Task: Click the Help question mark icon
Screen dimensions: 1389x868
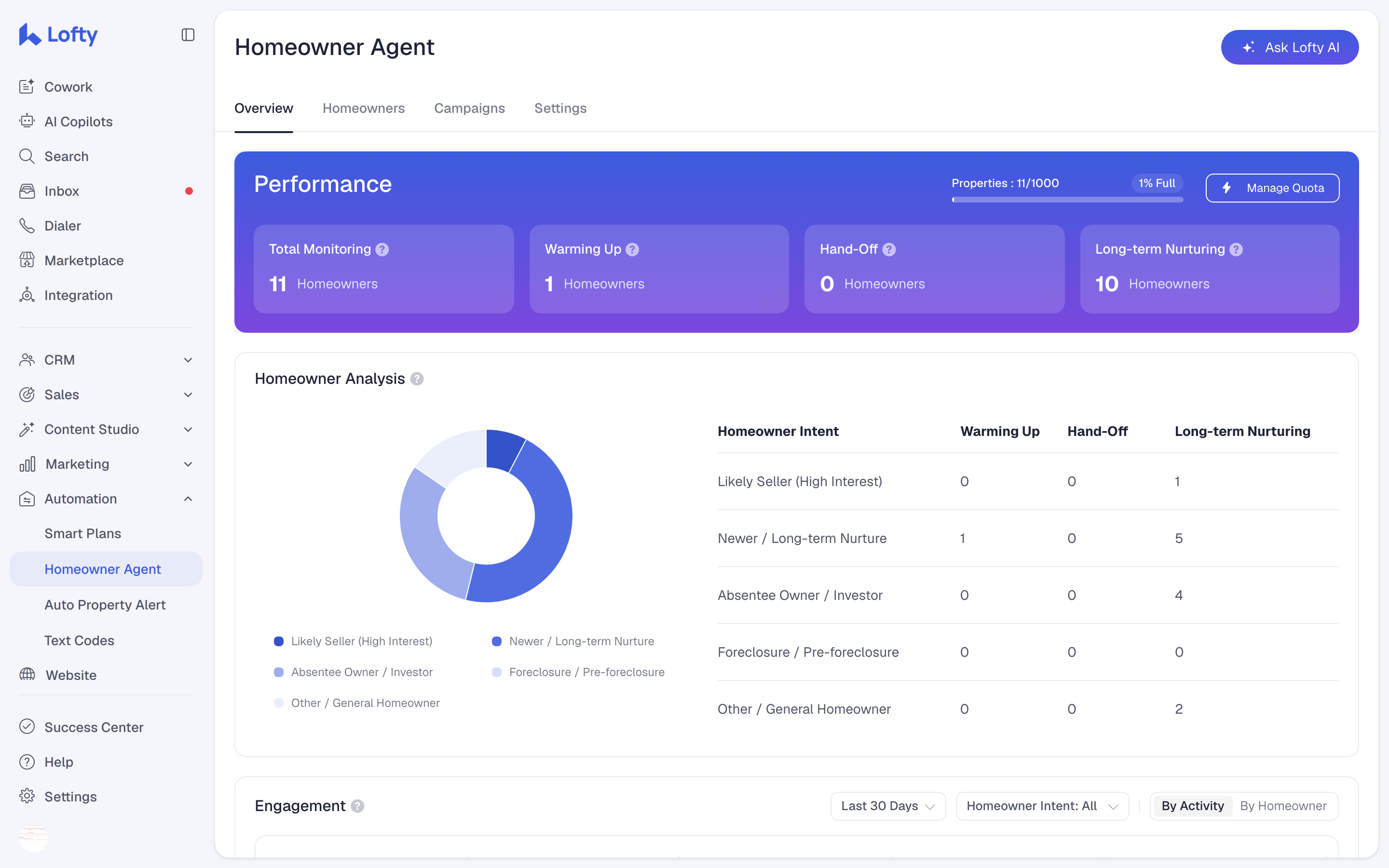Action: [27, 762]
